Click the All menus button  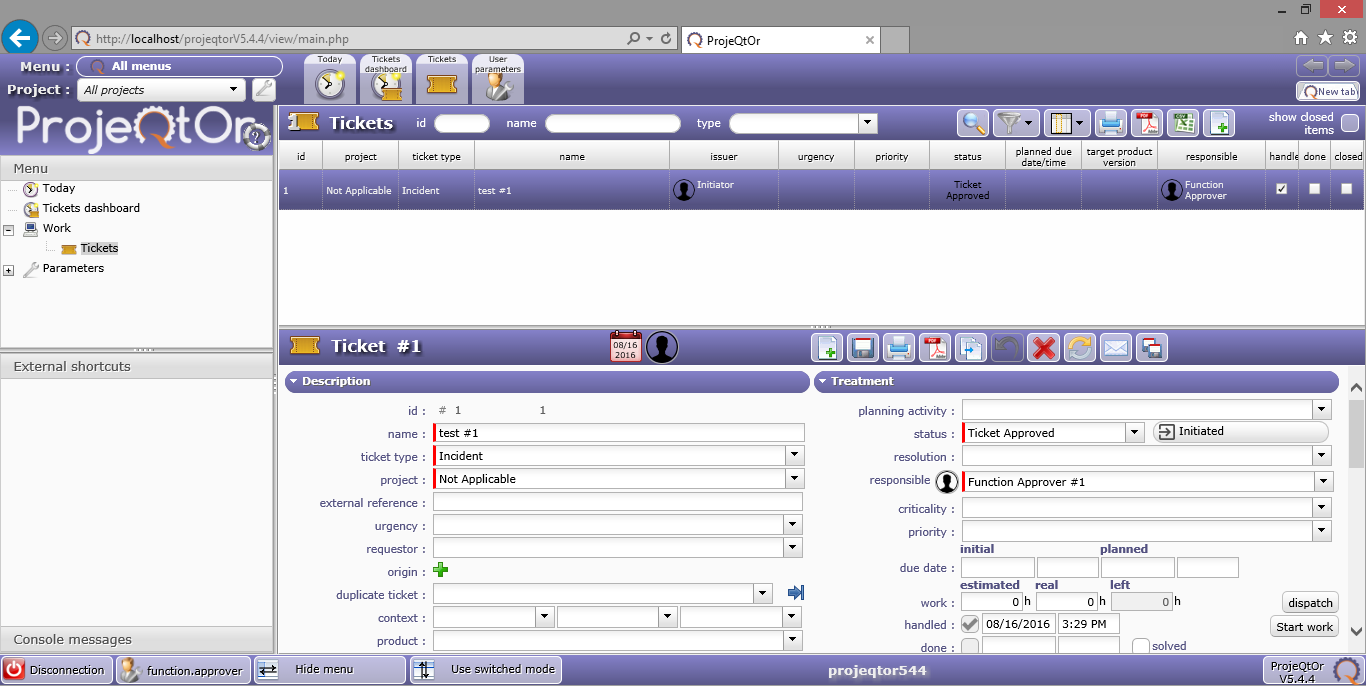click(x=180, y=66)
